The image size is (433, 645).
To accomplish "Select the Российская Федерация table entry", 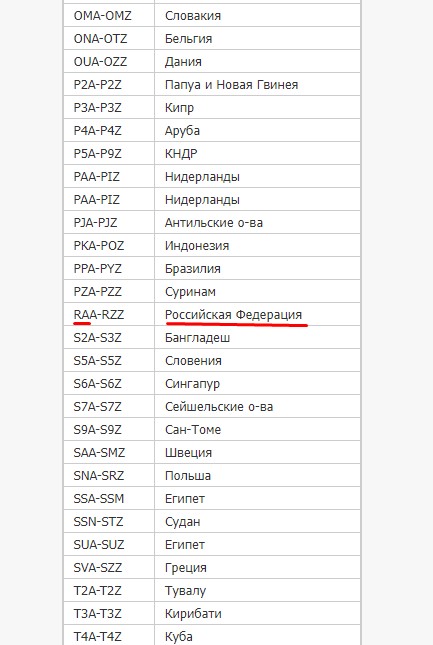I will 234,315.
